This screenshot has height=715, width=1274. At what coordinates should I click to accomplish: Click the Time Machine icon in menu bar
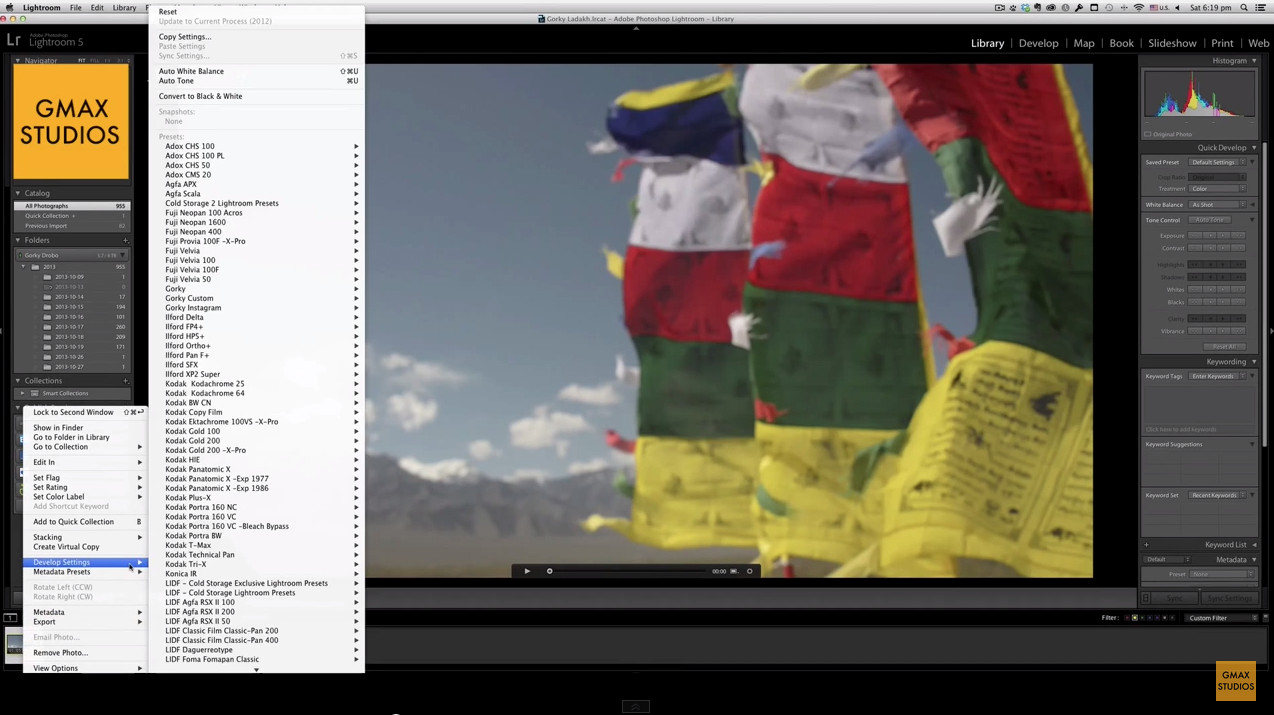pyautogui.click(x=1109, y=7)
